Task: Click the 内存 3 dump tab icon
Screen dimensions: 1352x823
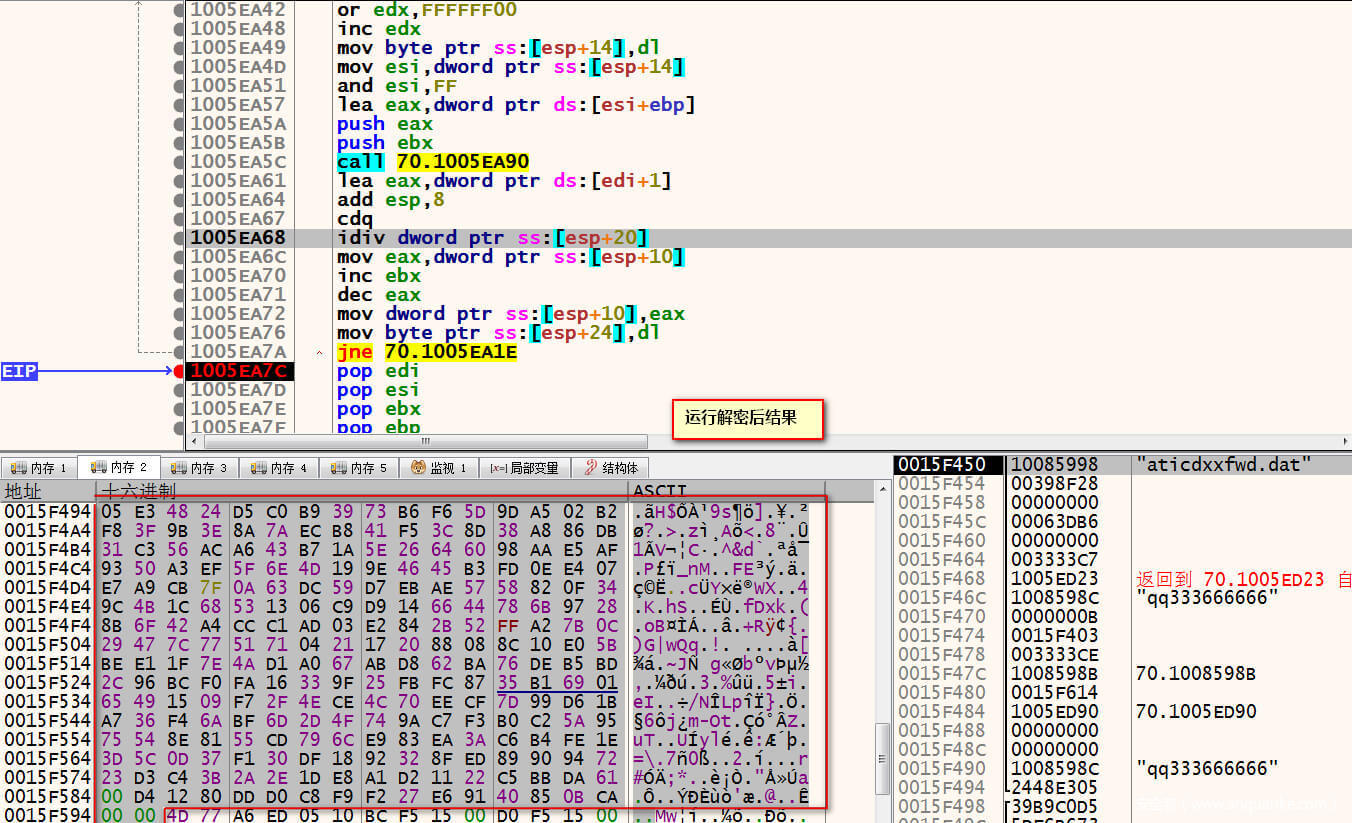Action: (178, 468)
